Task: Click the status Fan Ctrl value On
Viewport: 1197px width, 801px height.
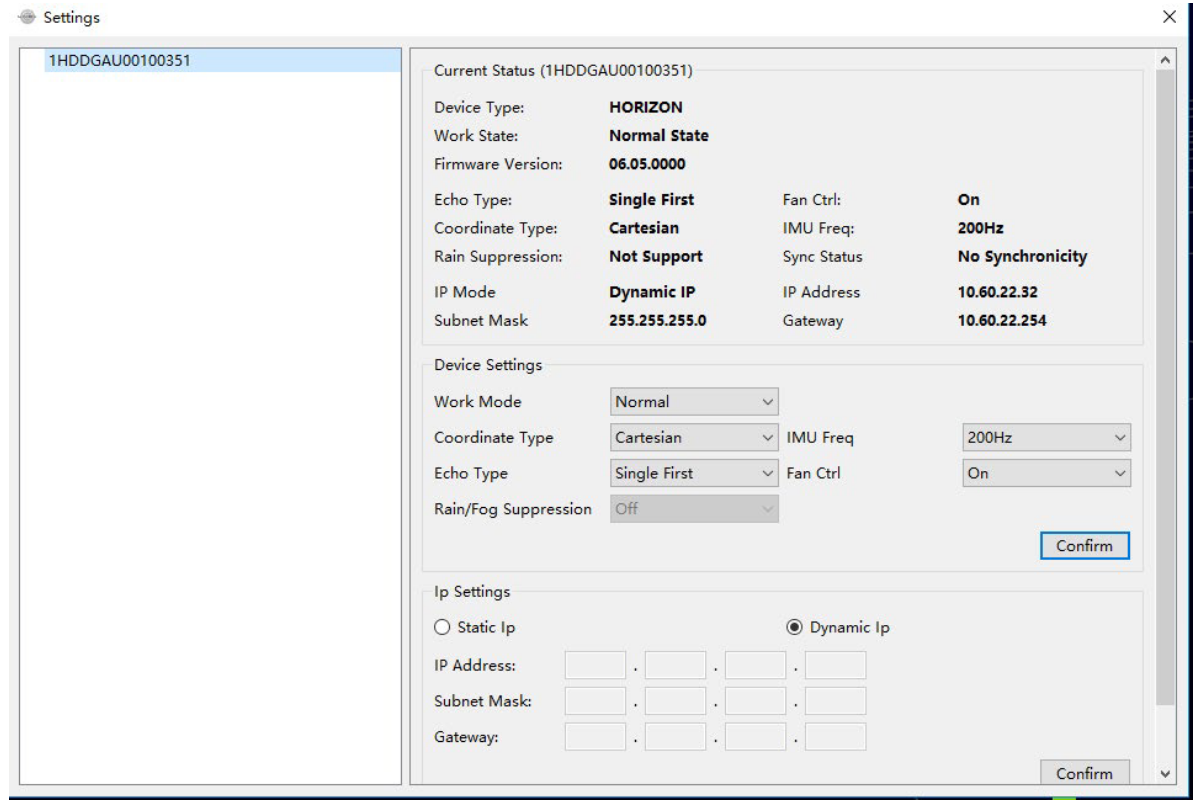Action: point(968,200)
